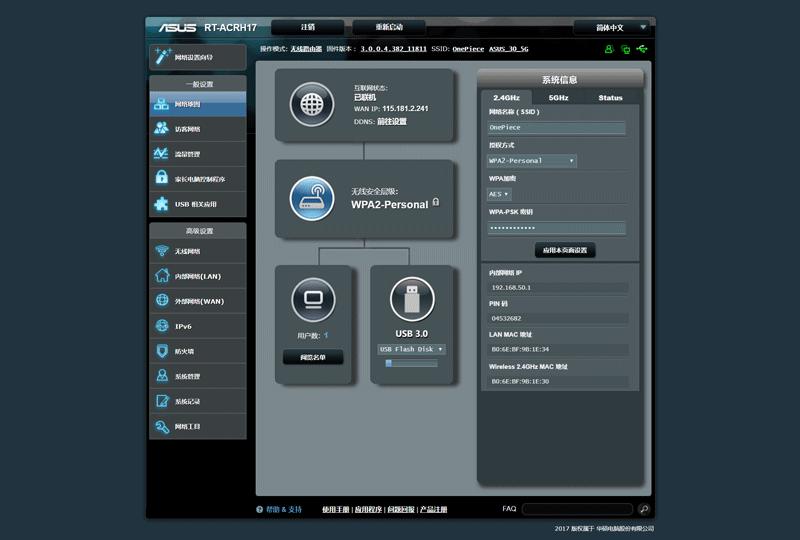Click the client computer icon
Screen dimensions: 800x540
[x=312, y=300]
